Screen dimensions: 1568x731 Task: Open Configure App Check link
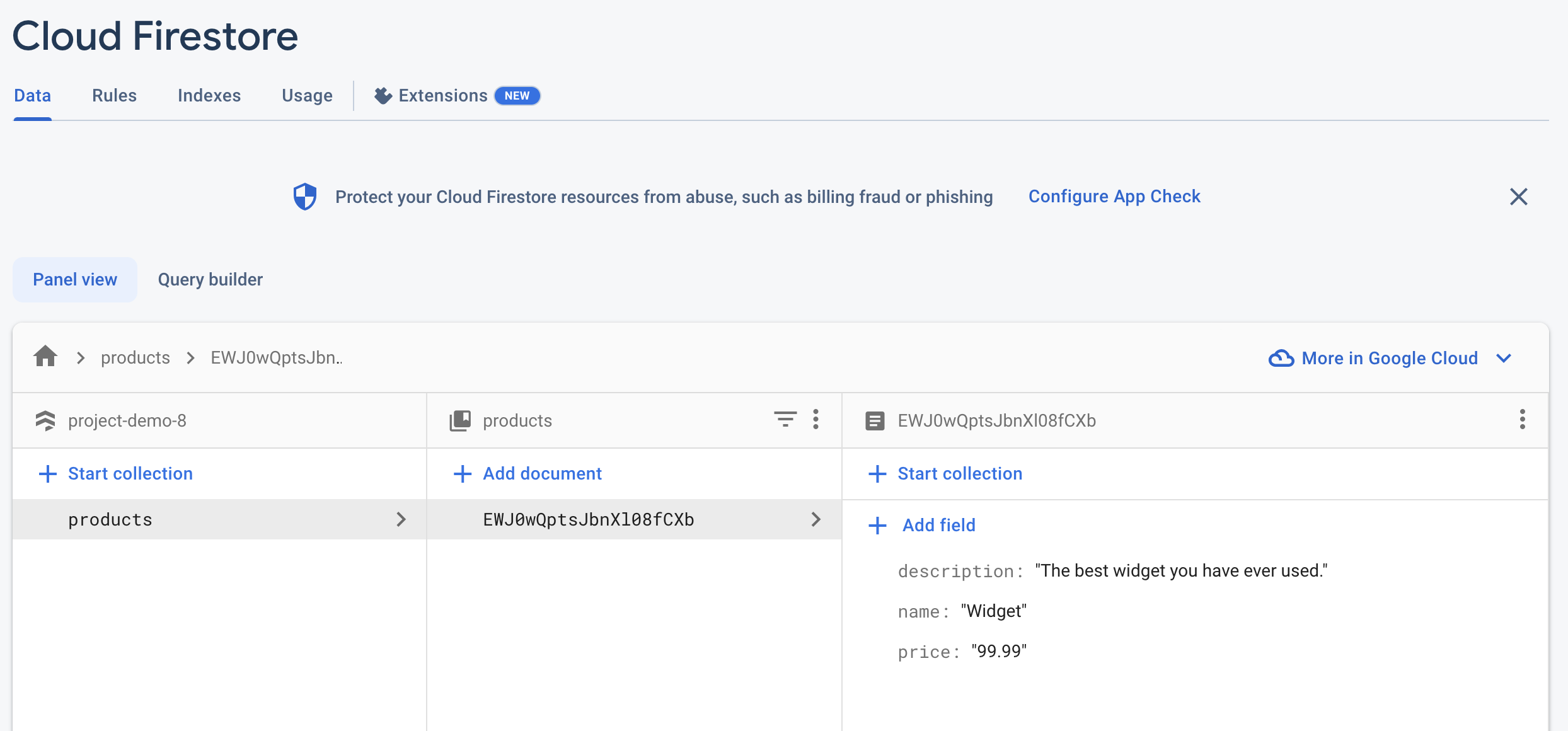coord(1114,197)
